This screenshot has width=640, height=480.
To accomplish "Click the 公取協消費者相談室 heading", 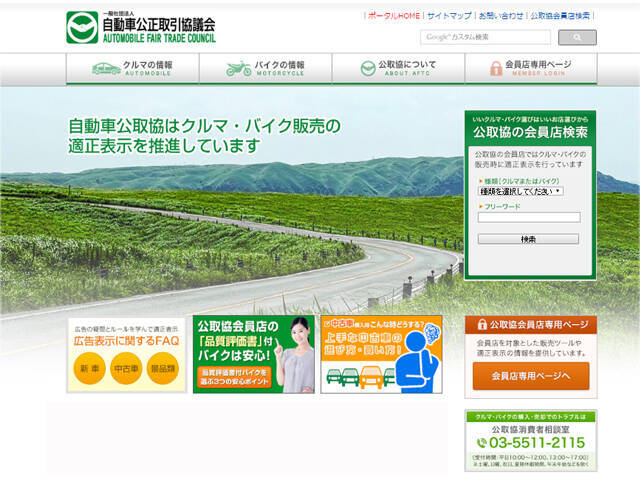I will click(531, 429).
